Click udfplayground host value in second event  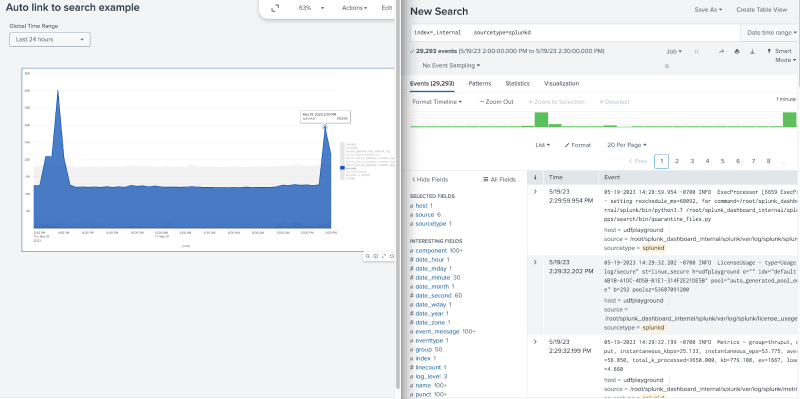(x=644, y=301)
